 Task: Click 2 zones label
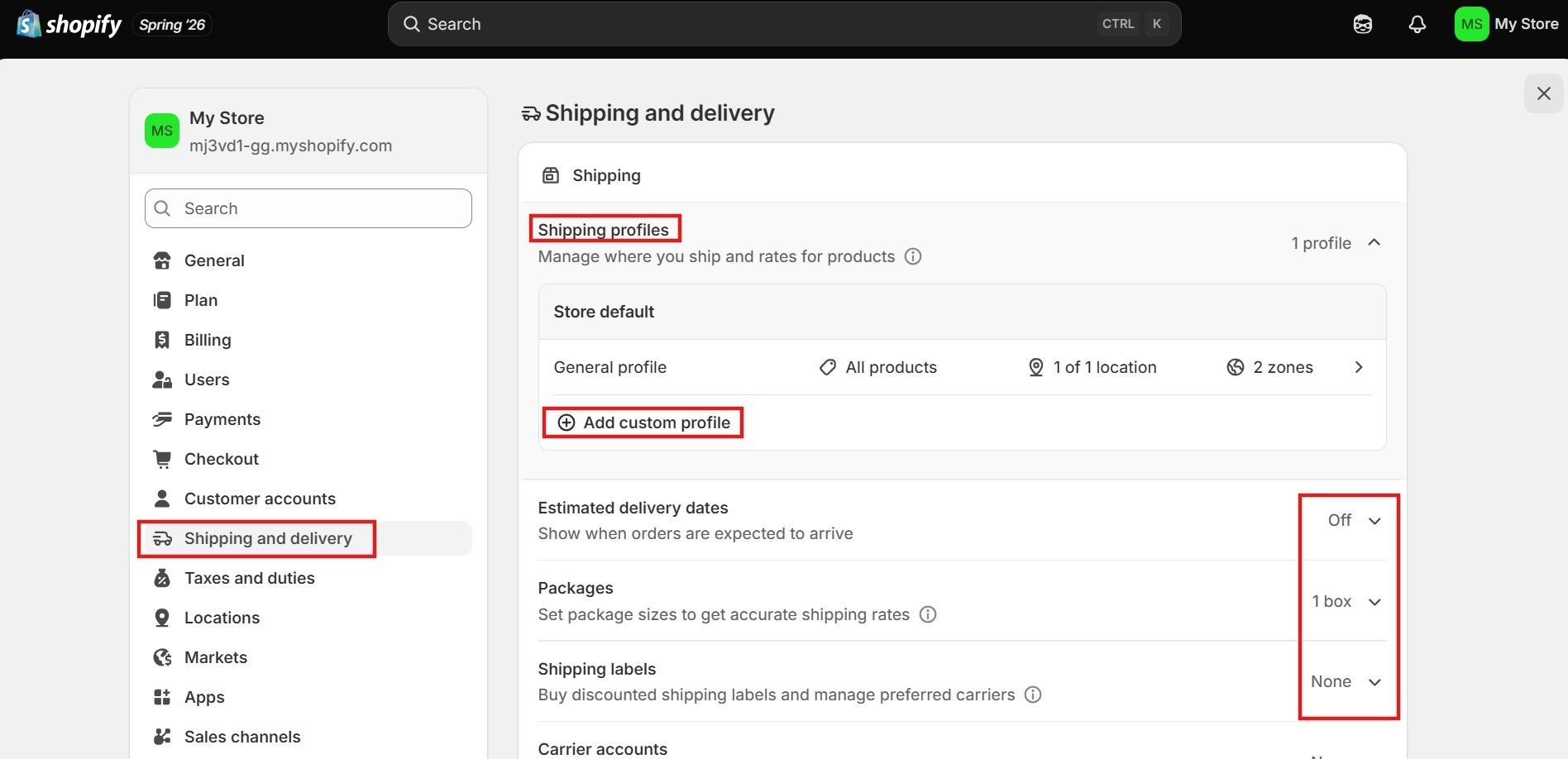[1269, 367]
